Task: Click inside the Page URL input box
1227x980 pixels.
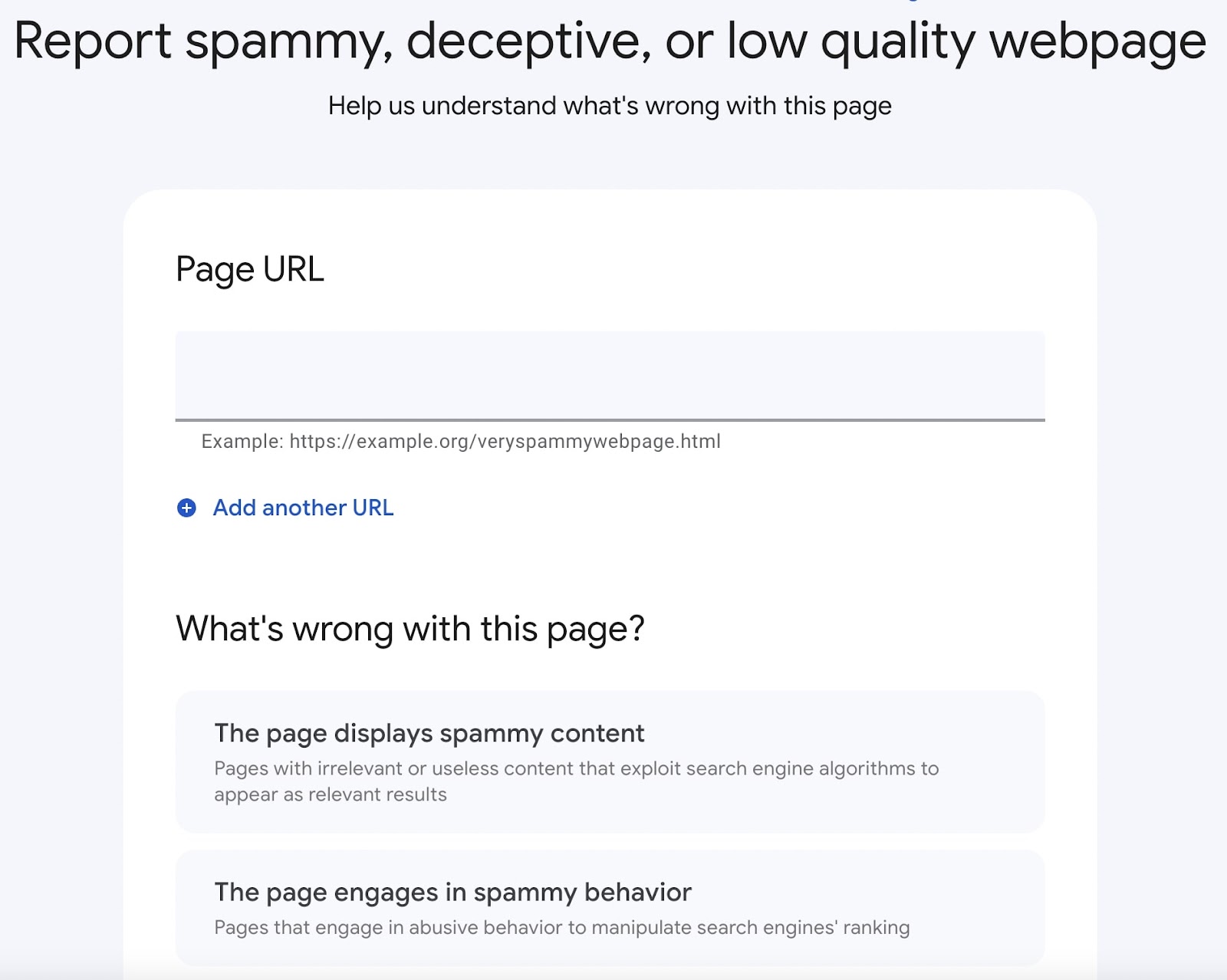Action: [x=610, y=376]
